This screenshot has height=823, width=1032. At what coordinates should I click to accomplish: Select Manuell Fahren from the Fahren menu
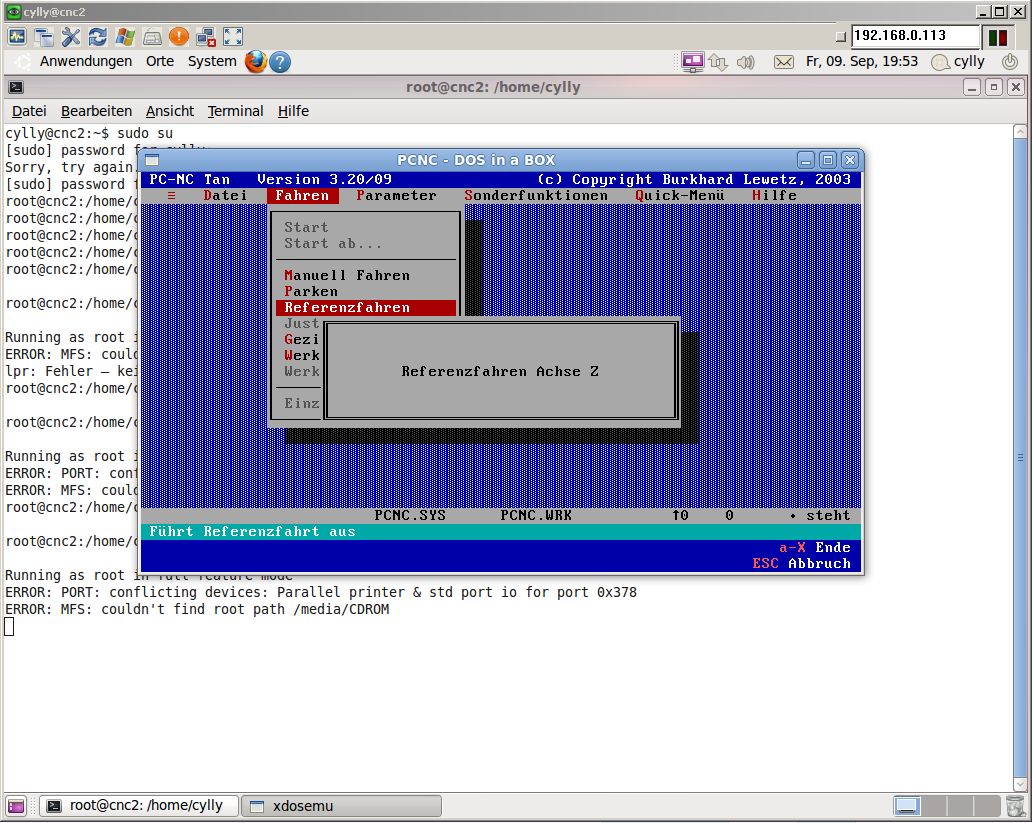click(347, 275)
